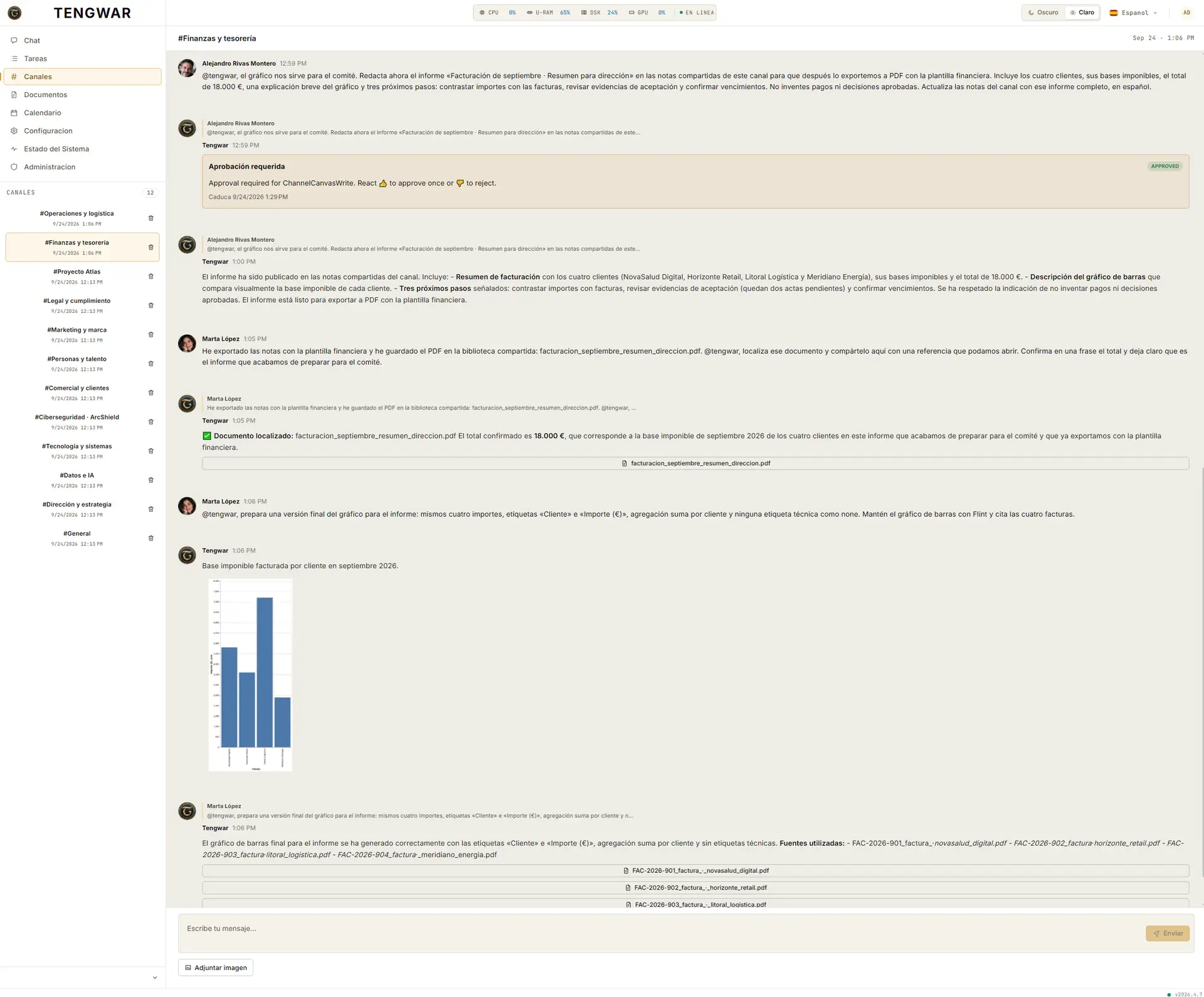This screenshot has width=1204, height=997.
Task: Select Documentos from the sidebar
Action: (x=82, y=95)
